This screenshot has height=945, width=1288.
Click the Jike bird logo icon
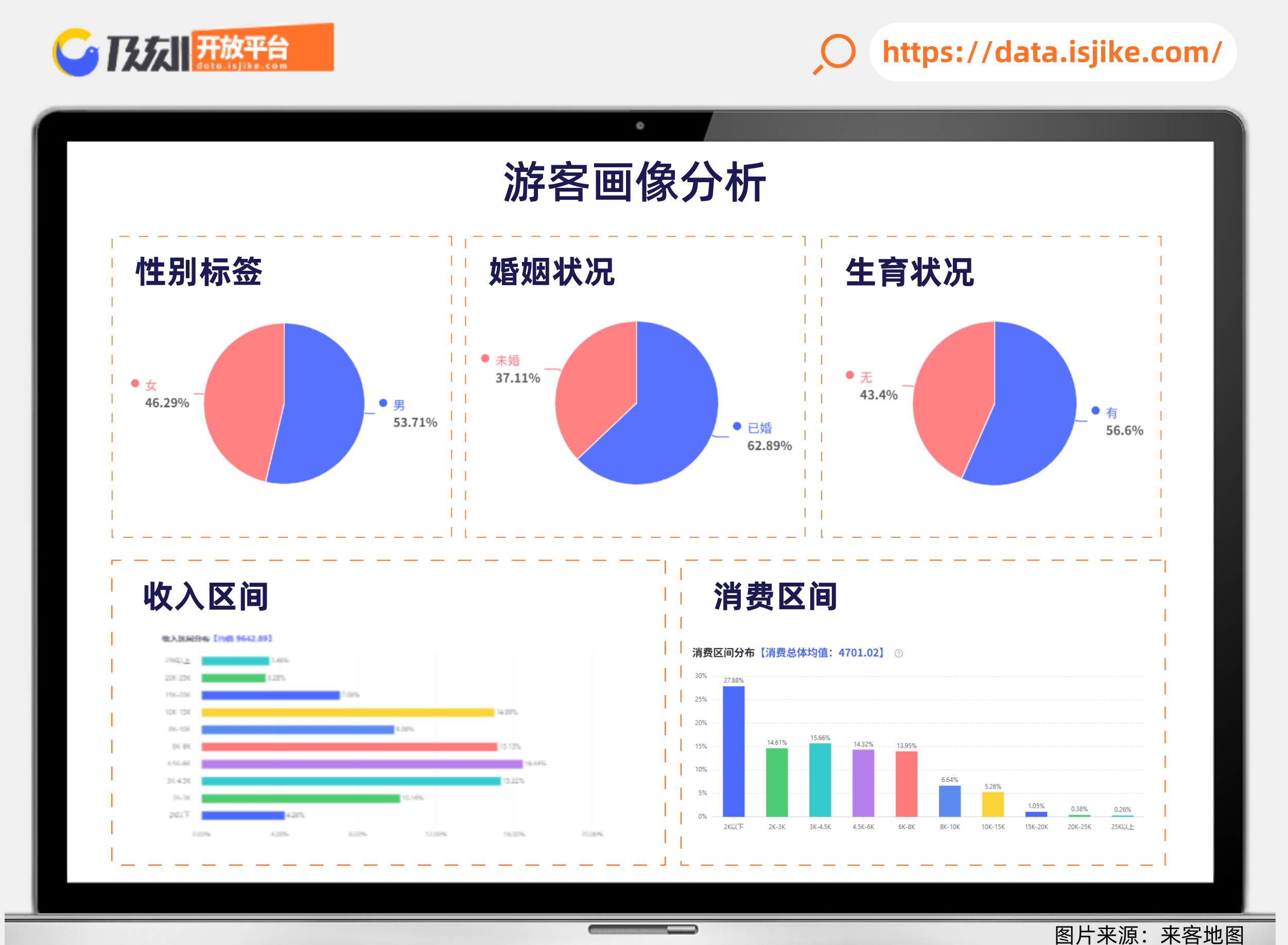[x=76, y=52]
